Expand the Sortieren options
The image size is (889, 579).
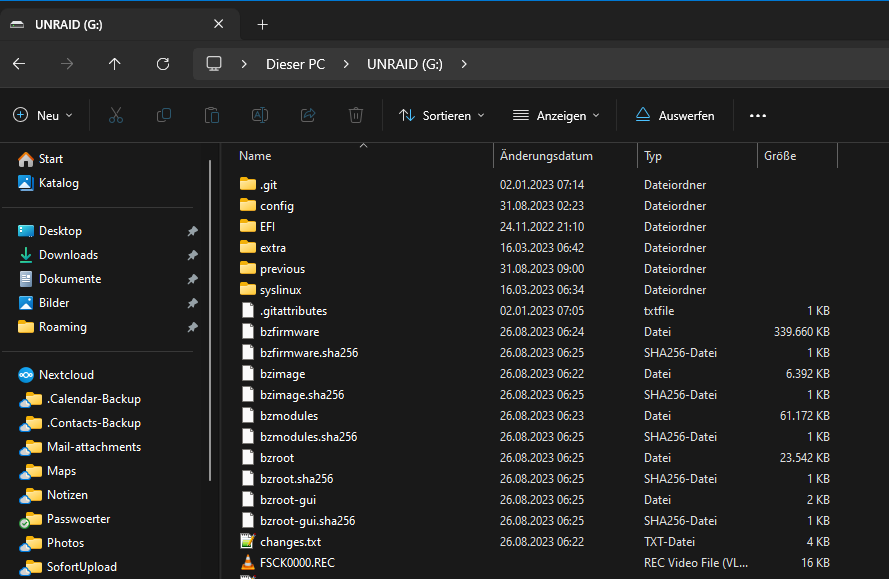pos(442,116)
